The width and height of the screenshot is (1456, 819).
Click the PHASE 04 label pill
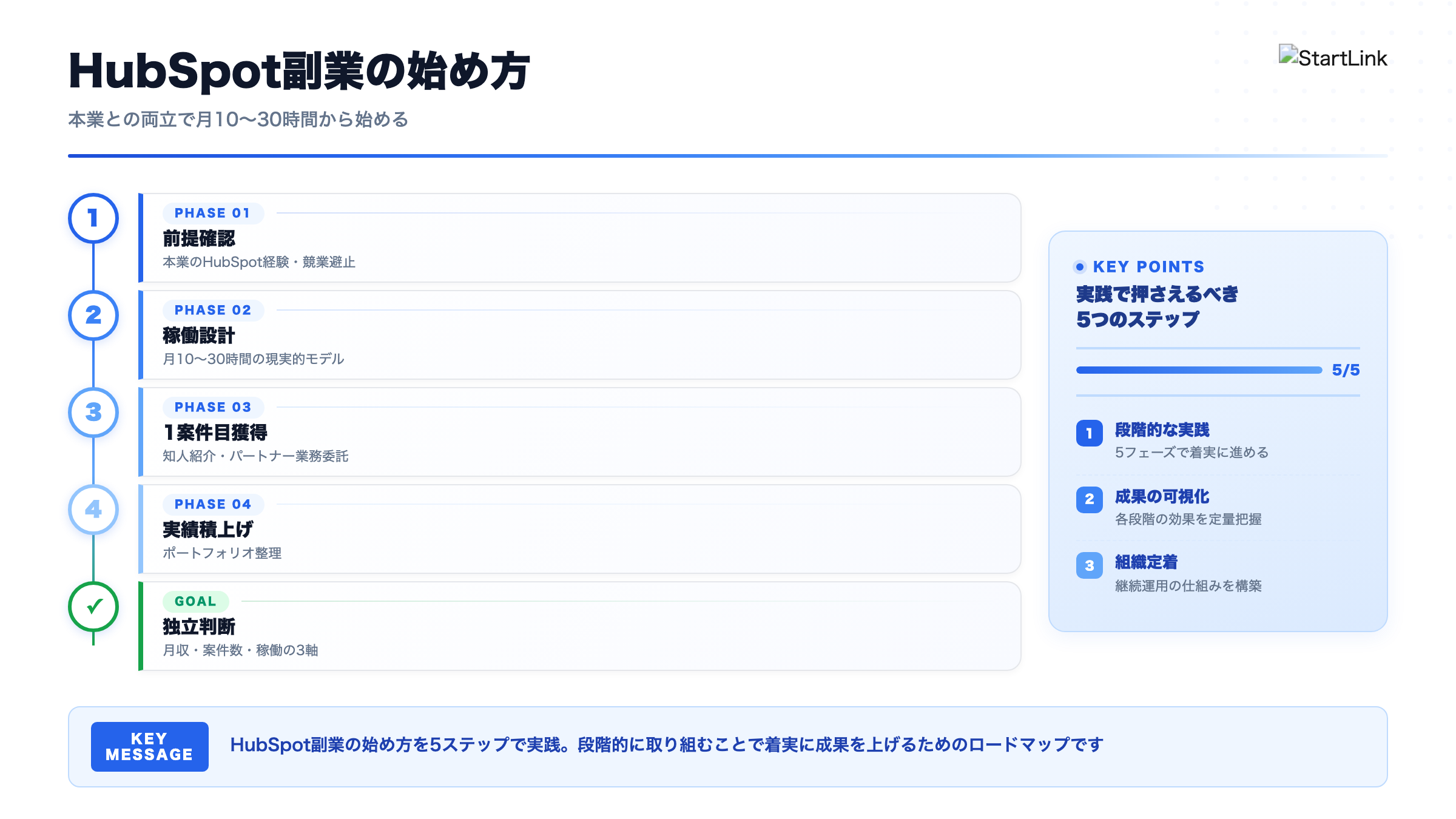point(213,504)
